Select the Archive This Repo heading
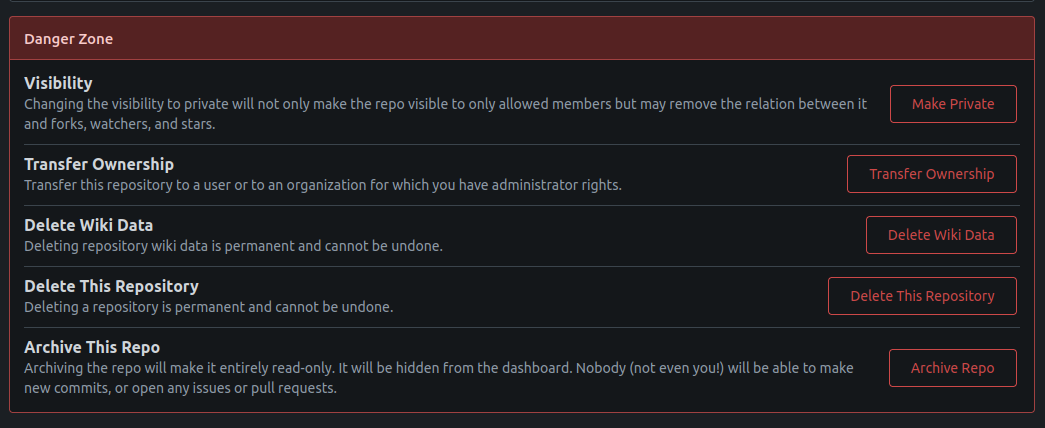 coord(92,347)
